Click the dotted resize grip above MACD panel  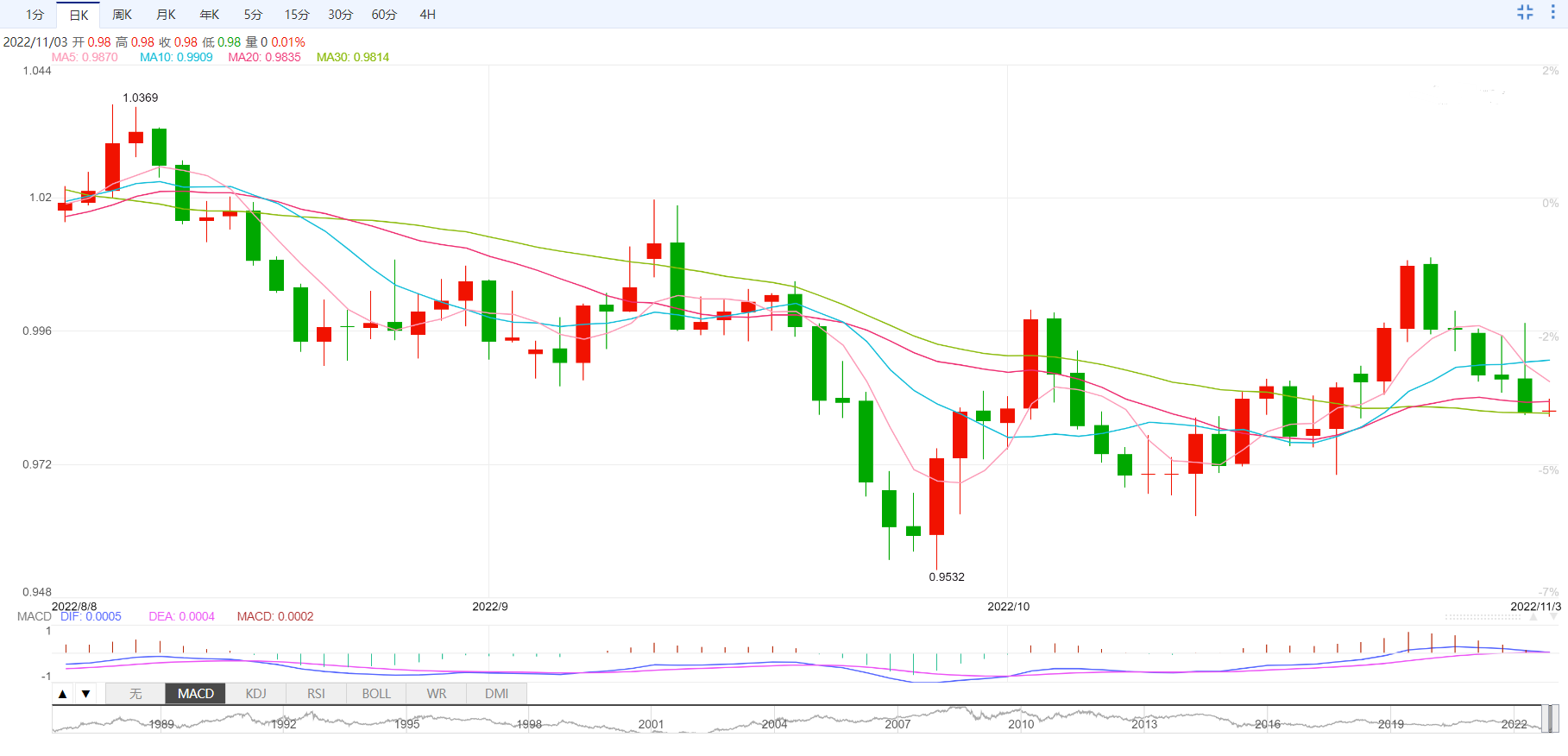(x=1483, y=617)
